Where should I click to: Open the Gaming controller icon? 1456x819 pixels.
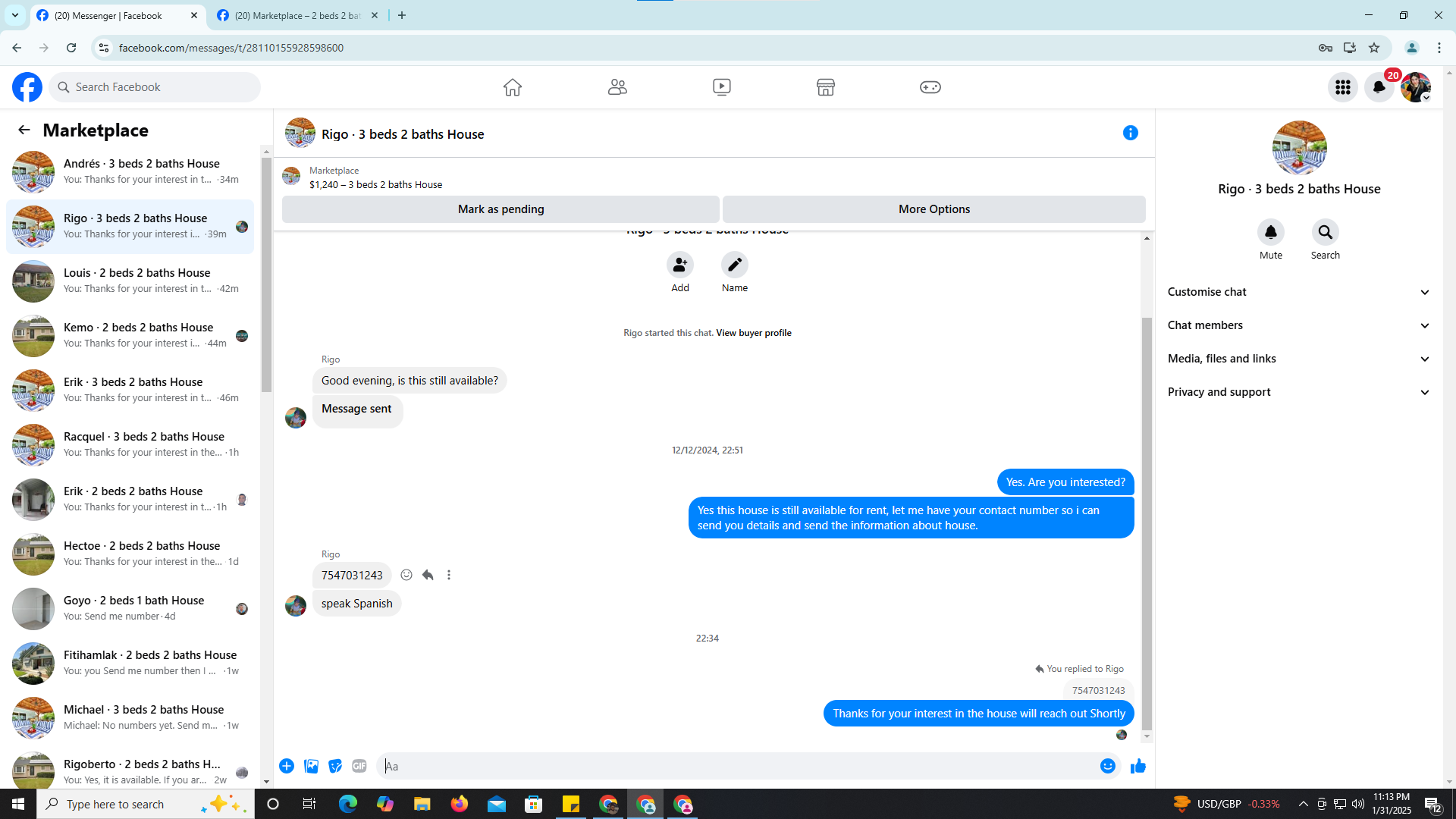930,87
